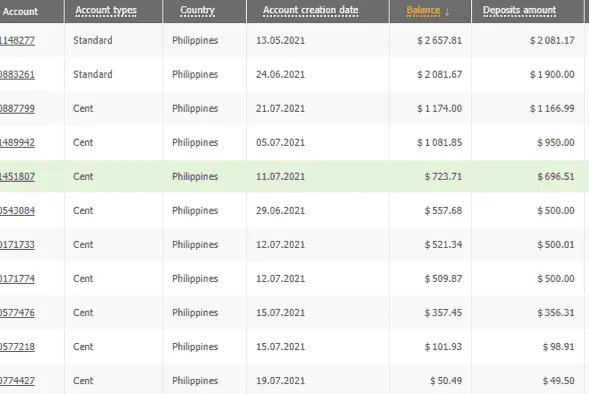Sort by Account creation date header
This screenshot has height=394, width=589.
coord(310,10)
